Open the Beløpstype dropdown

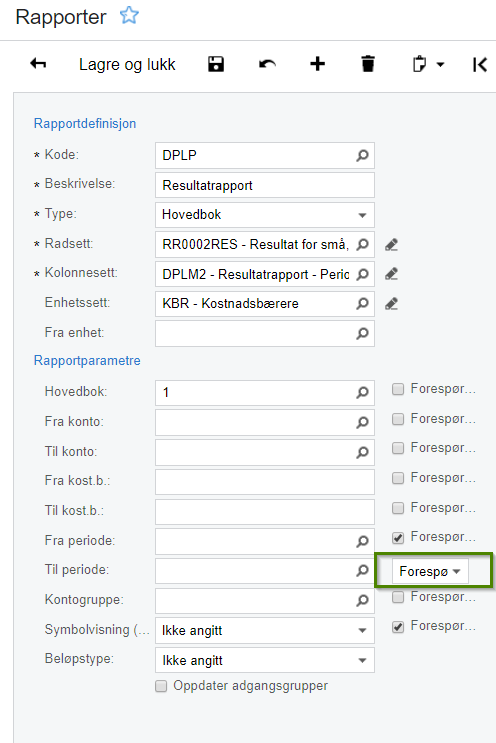click(265, 660)
